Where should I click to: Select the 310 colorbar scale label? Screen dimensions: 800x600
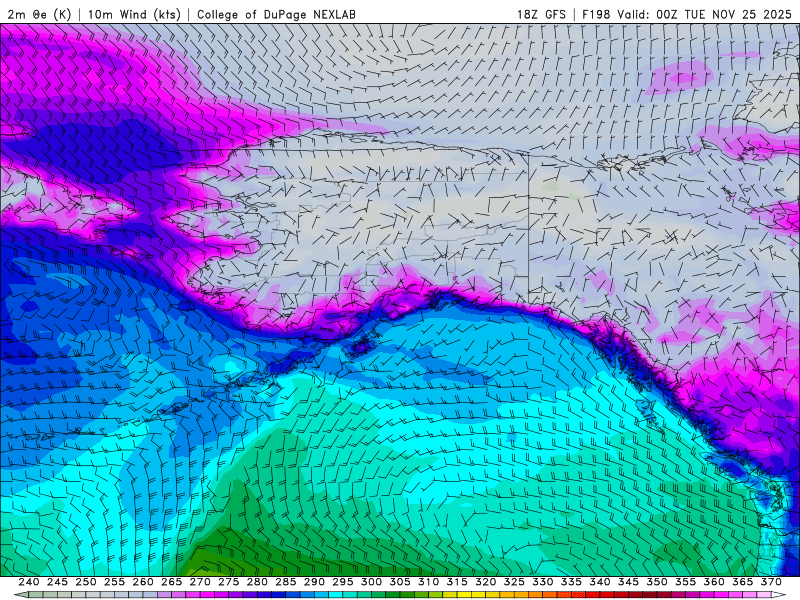[x=429, y=582]
